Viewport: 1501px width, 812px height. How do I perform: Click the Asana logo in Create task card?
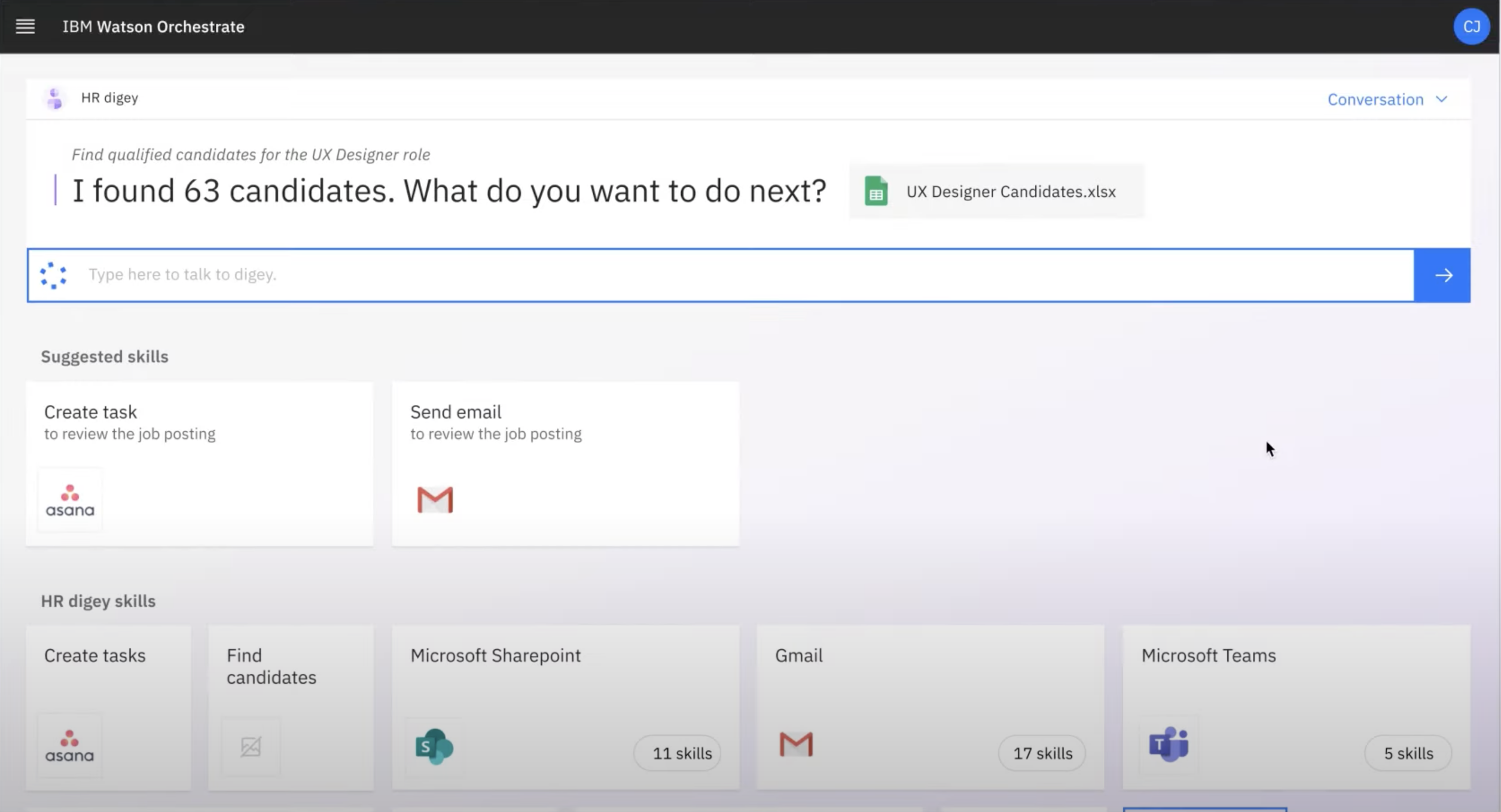coord(70,500)
